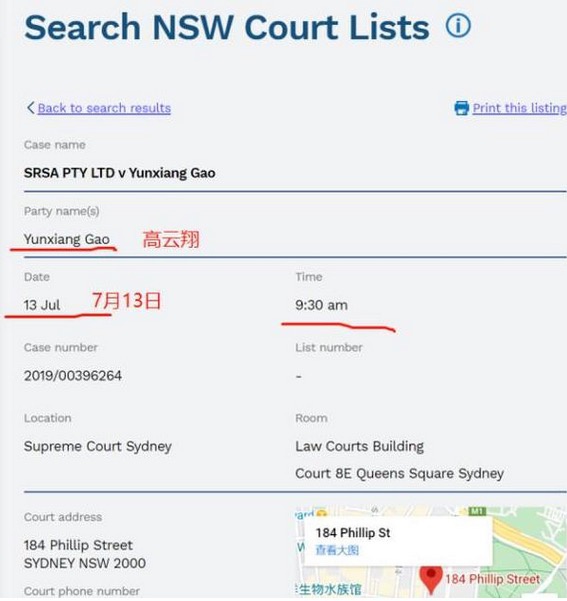Click the SYDNEY NSW 2000 address line
This screenshot has height=601, width=567.
85,563
